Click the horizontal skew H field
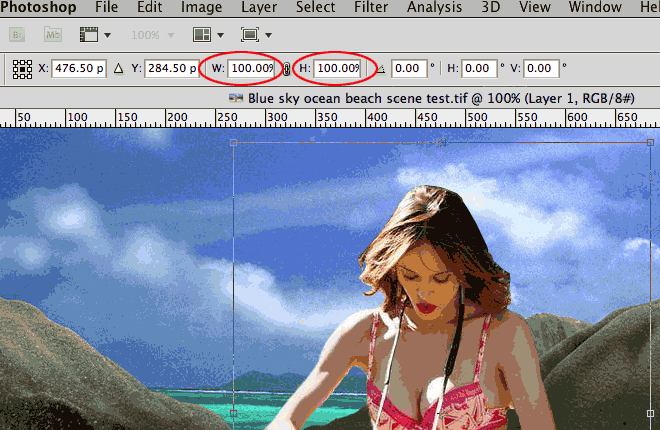This screenshot has height=430, width=660. click(479, 68)
